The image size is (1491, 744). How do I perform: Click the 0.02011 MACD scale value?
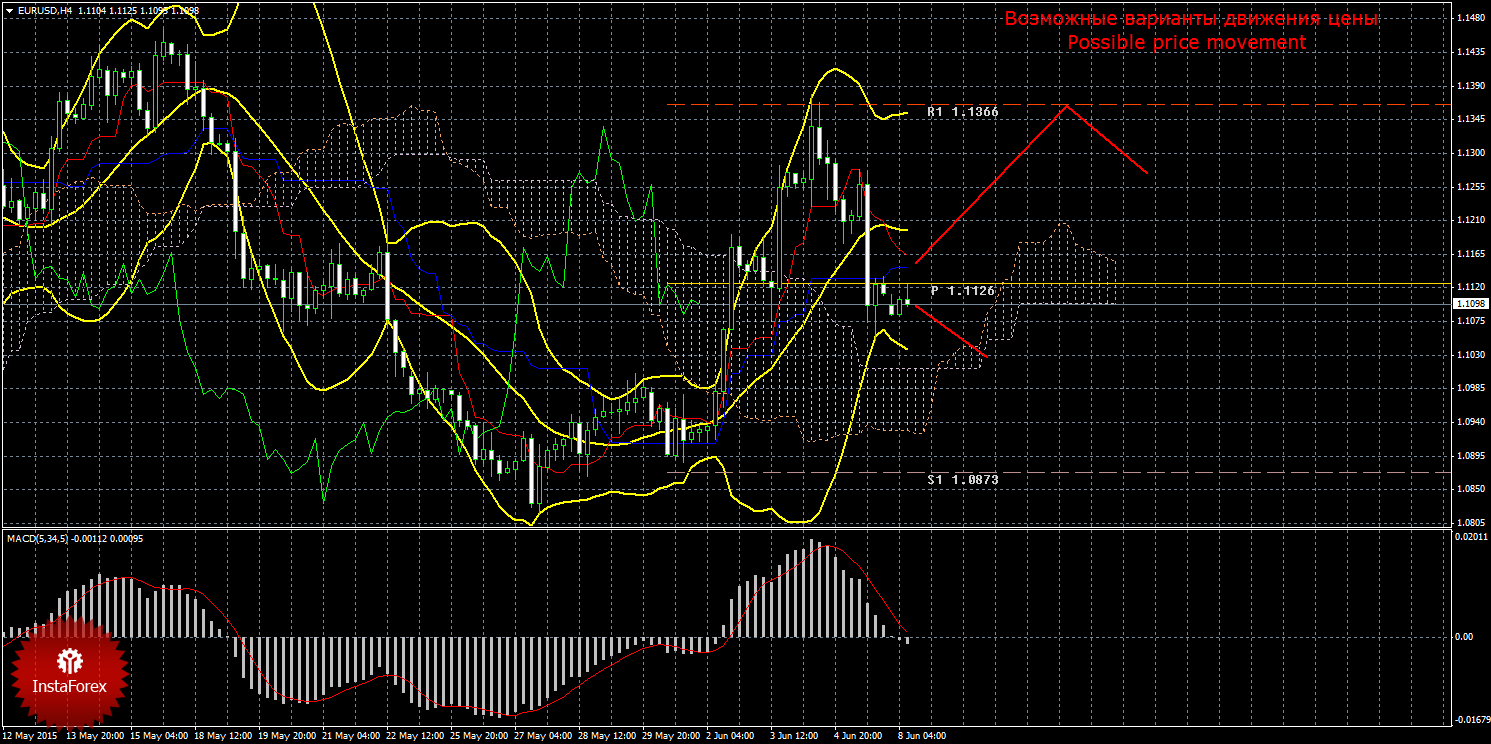click(x=1470, y=539)
